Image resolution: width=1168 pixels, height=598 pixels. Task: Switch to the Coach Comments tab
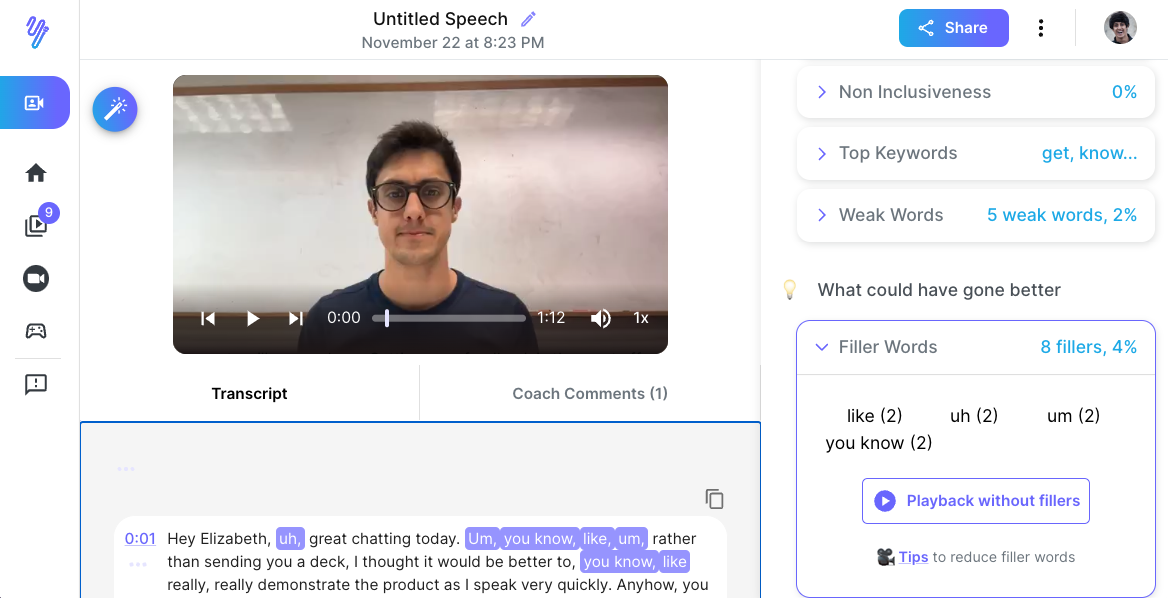click(x=589, y=393)
